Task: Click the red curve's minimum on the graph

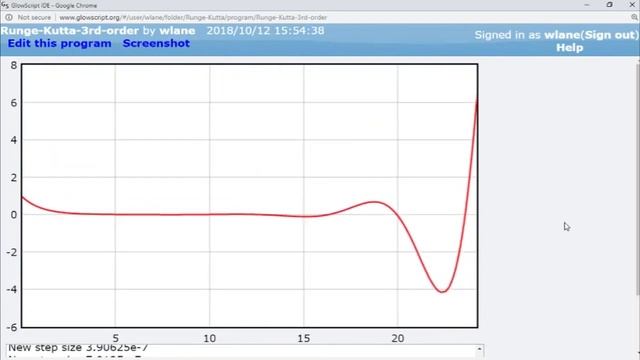Action: [x=442, y=291]
